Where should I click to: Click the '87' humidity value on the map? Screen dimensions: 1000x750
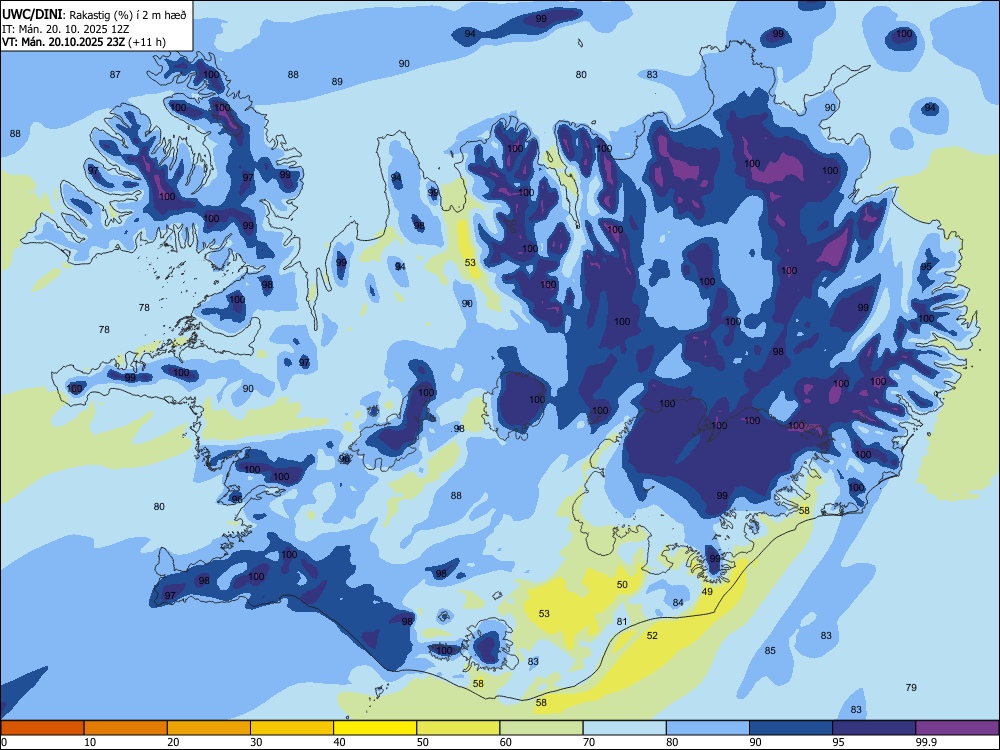click(115, 75)
